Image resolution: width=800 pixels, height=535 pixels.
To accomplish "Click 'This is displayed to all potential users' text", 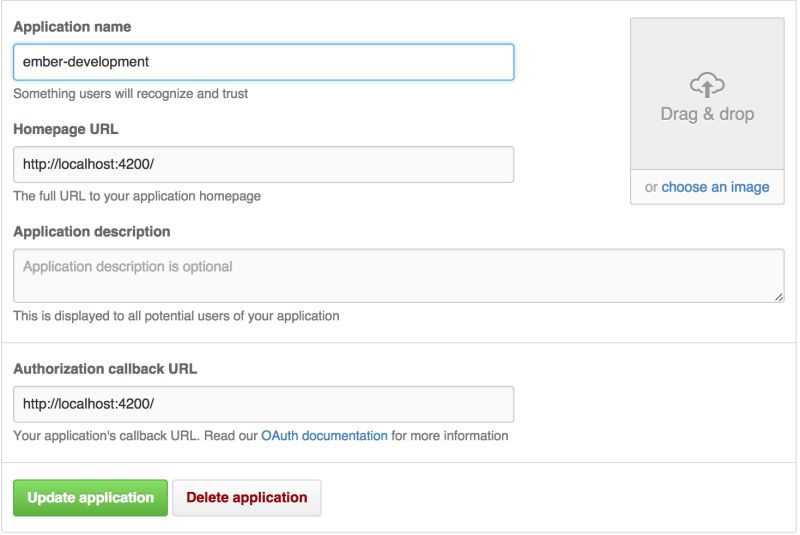I will pyautogui.click(x=176, y=316).
